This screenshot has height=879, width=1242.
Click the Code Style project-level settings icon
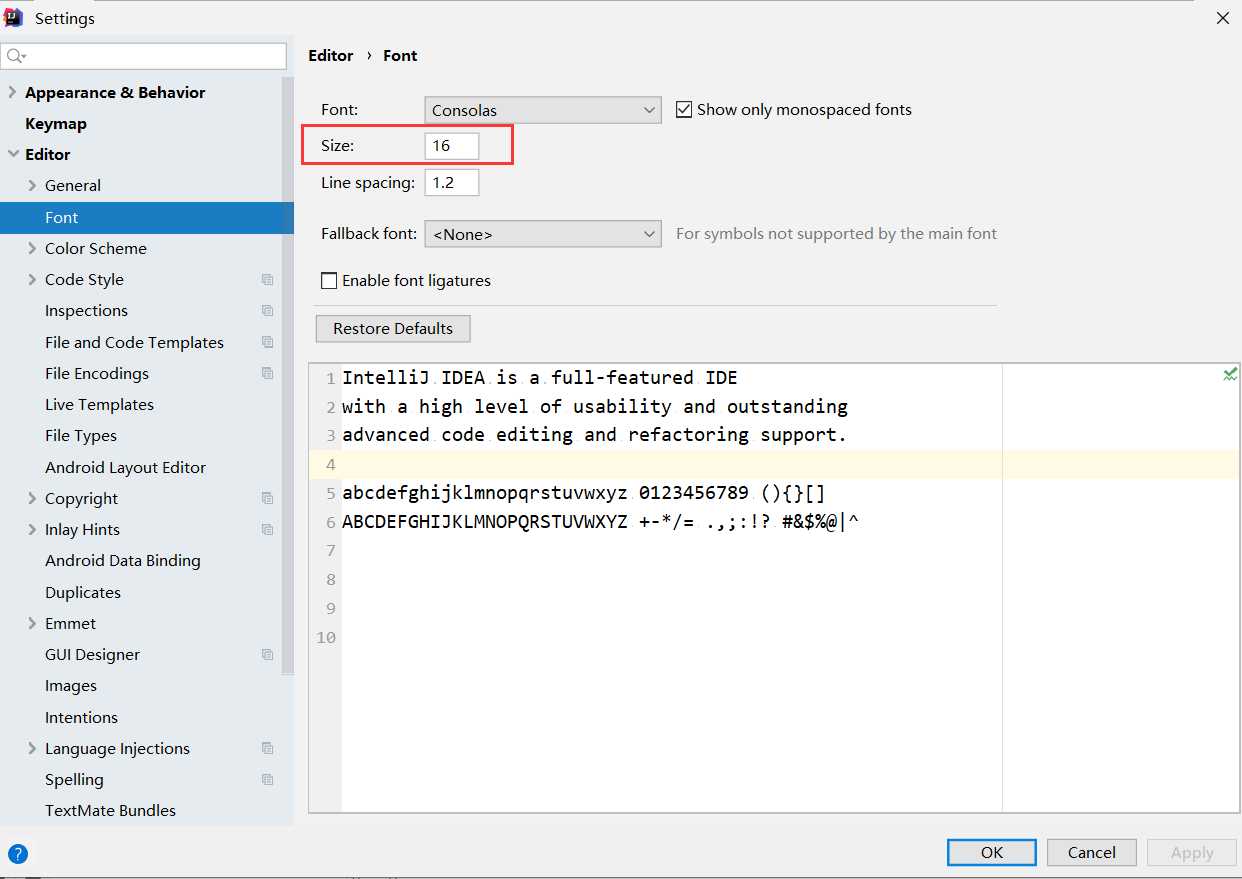coord(267,280)
